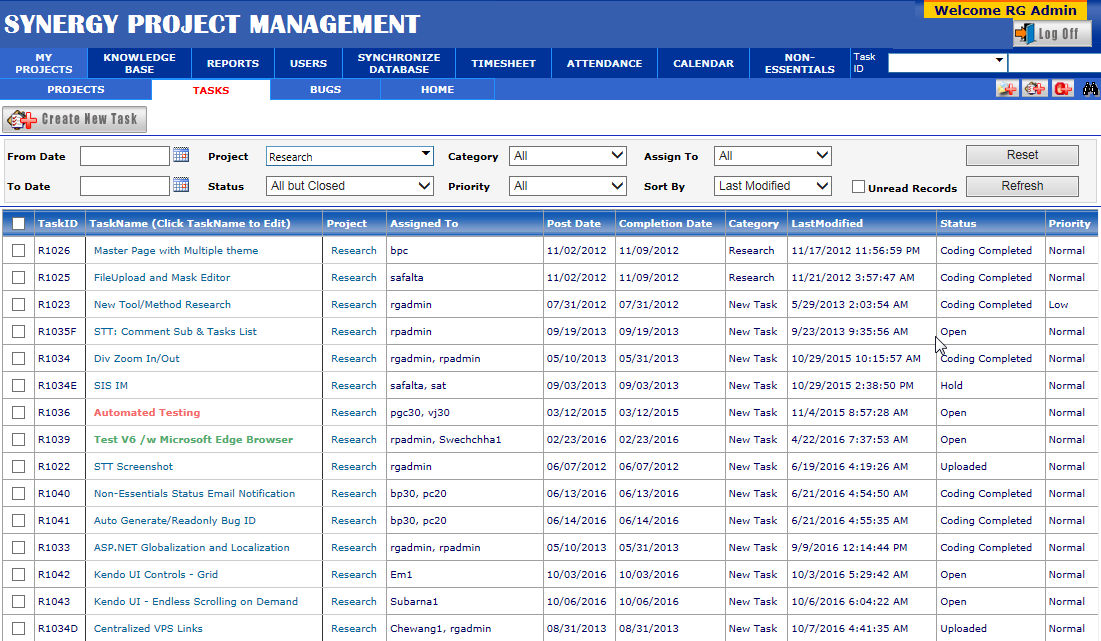Image resolution: width=1101 pixels, height=641 pixels.
Task: Click Research project link in R1034 row
Action: 354,359
